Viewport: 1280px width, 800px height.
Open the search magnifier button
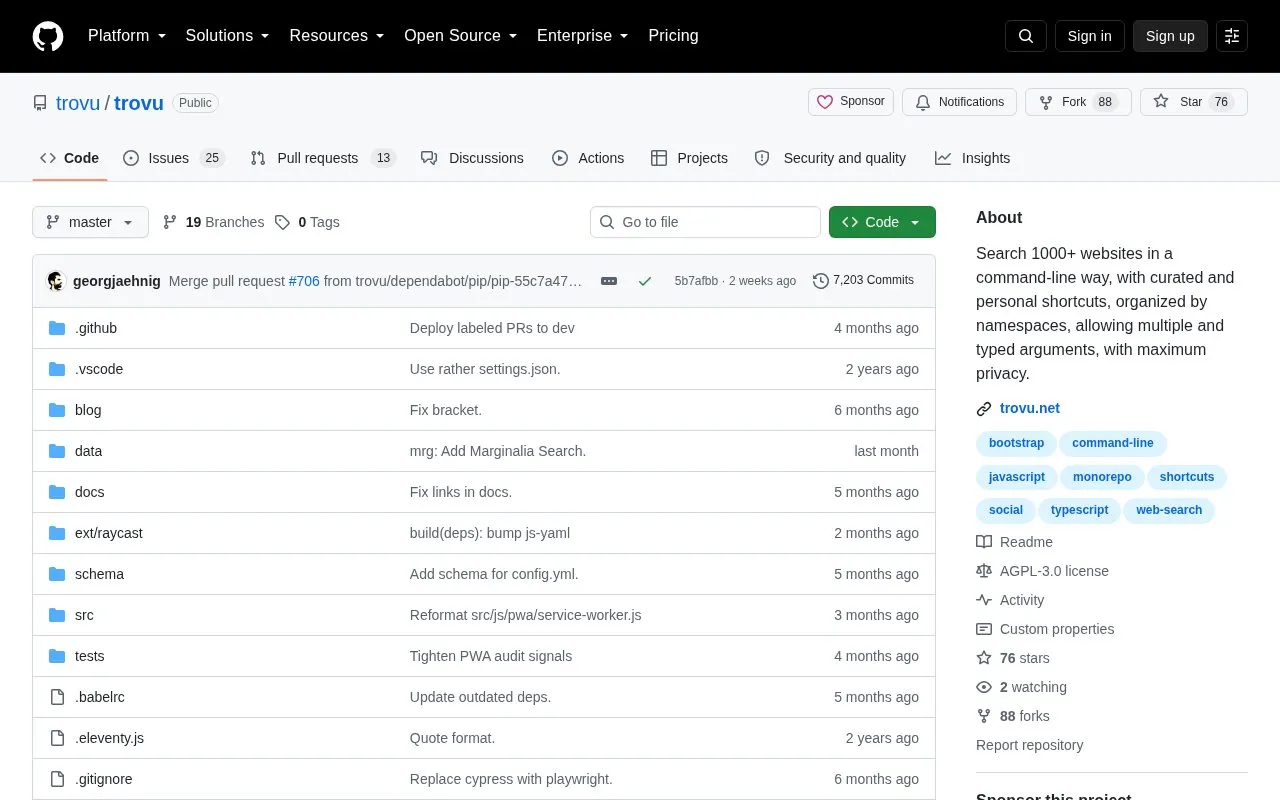tap(1026, 36)
